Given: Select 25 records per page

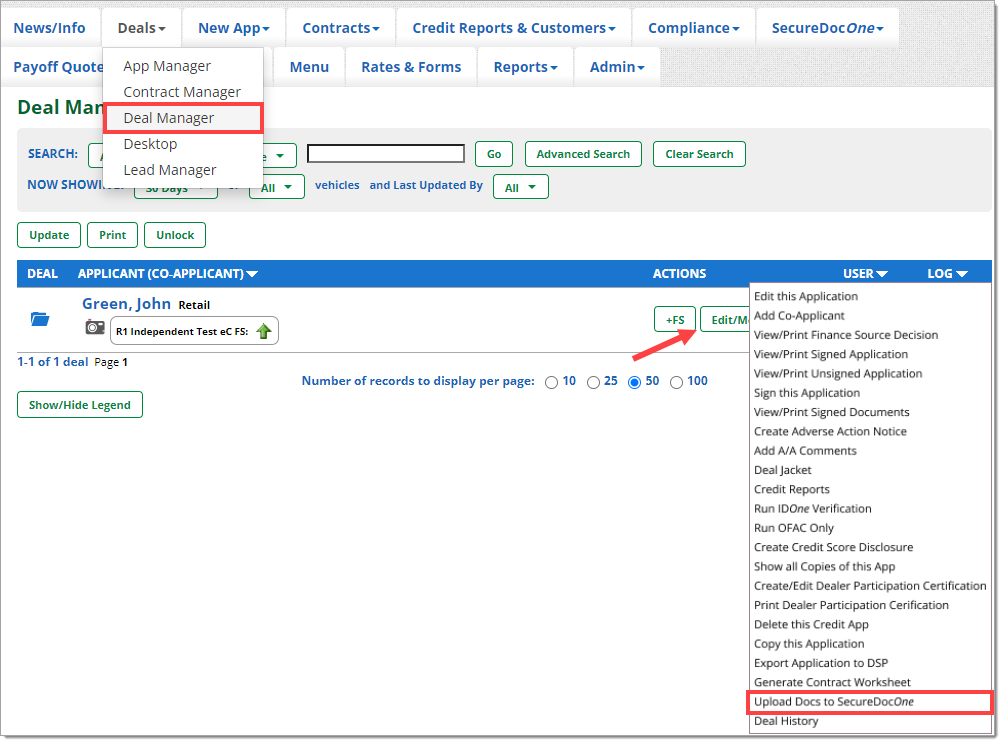Looking at the screenshot, I should [x=593, y=382].
